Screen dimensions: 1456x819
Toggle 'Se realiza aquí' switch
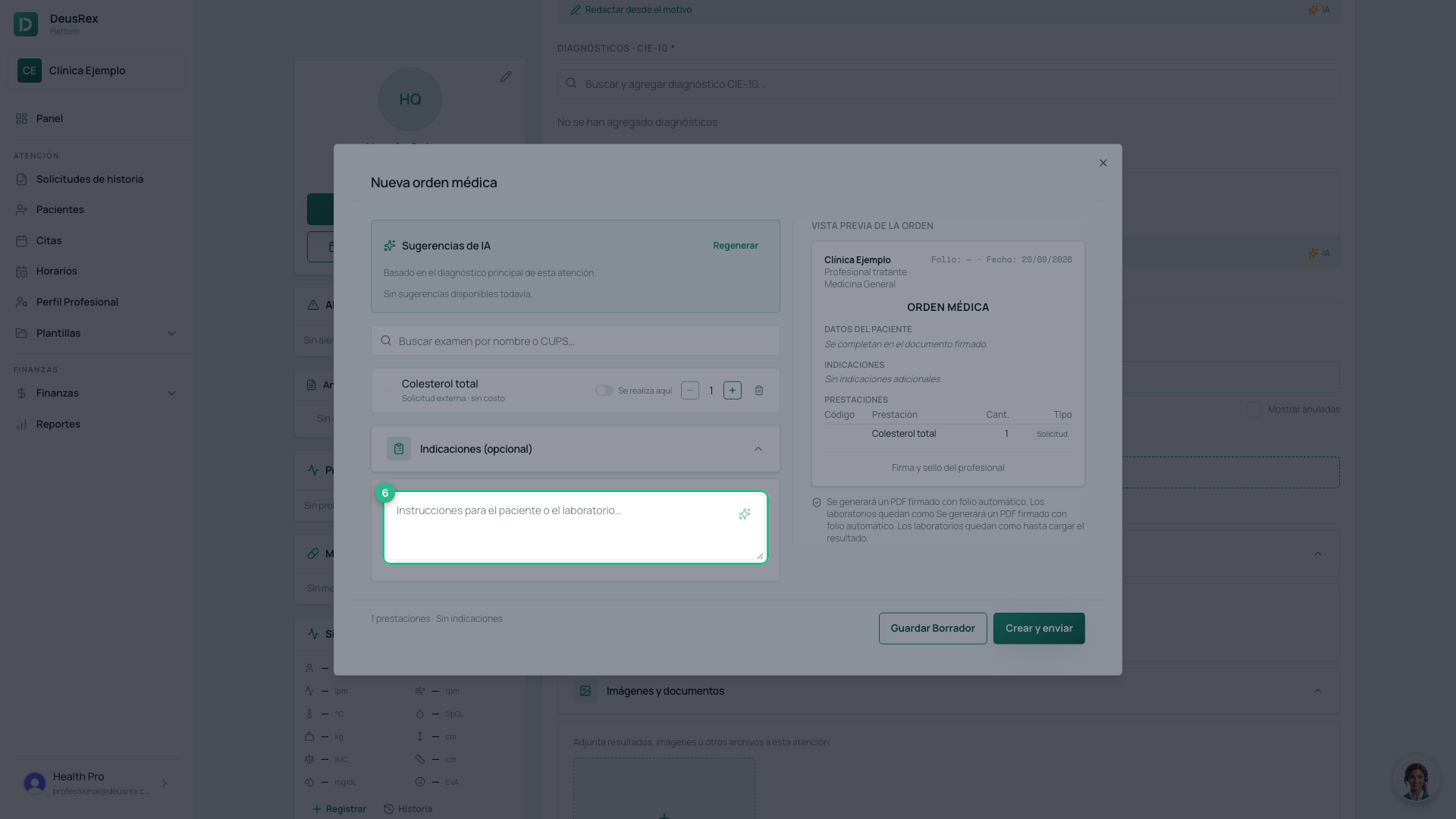point(604,391)
